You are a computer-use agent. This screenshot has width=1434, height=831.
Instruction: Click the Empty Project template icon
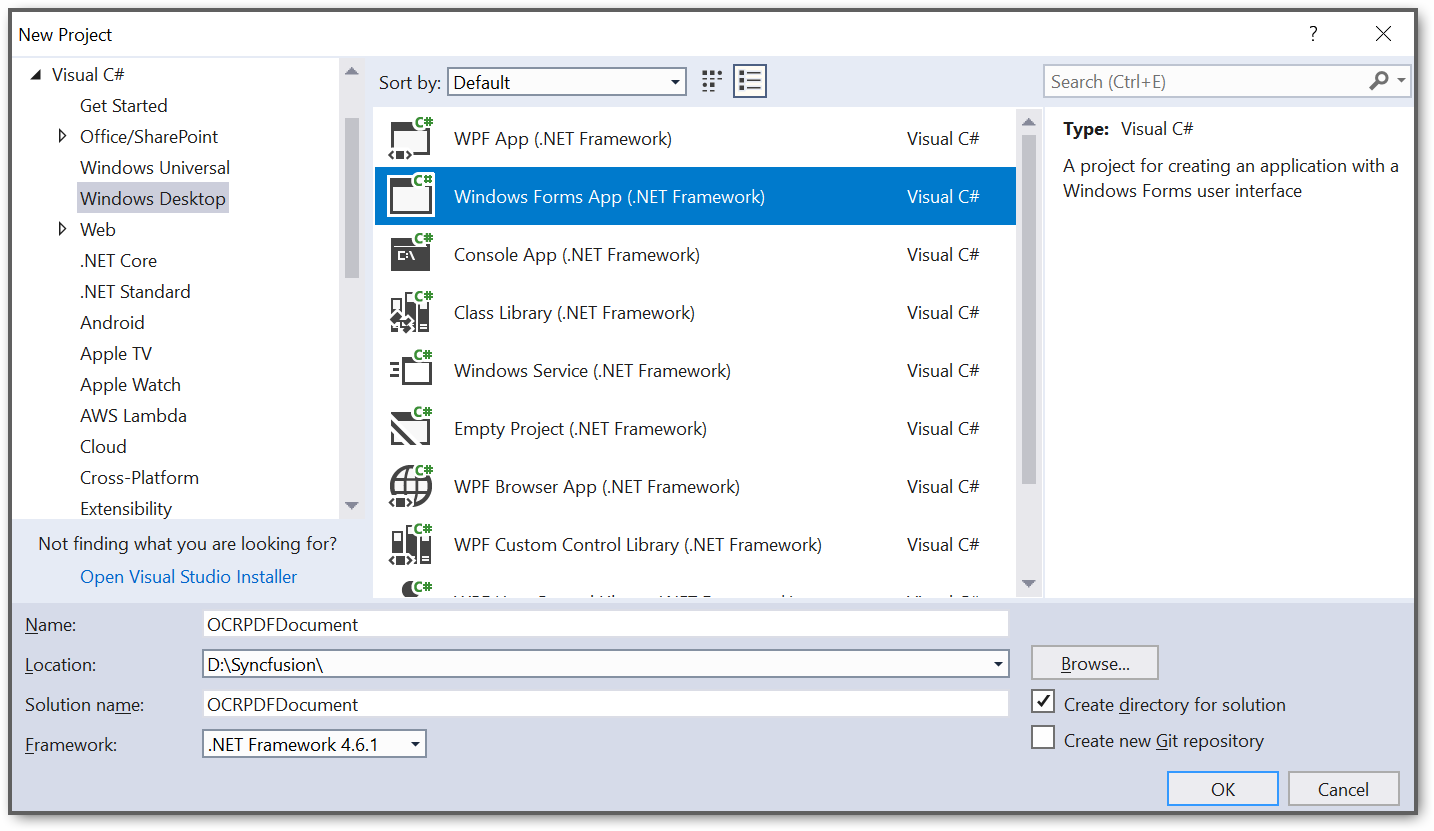tap(410, 428)
